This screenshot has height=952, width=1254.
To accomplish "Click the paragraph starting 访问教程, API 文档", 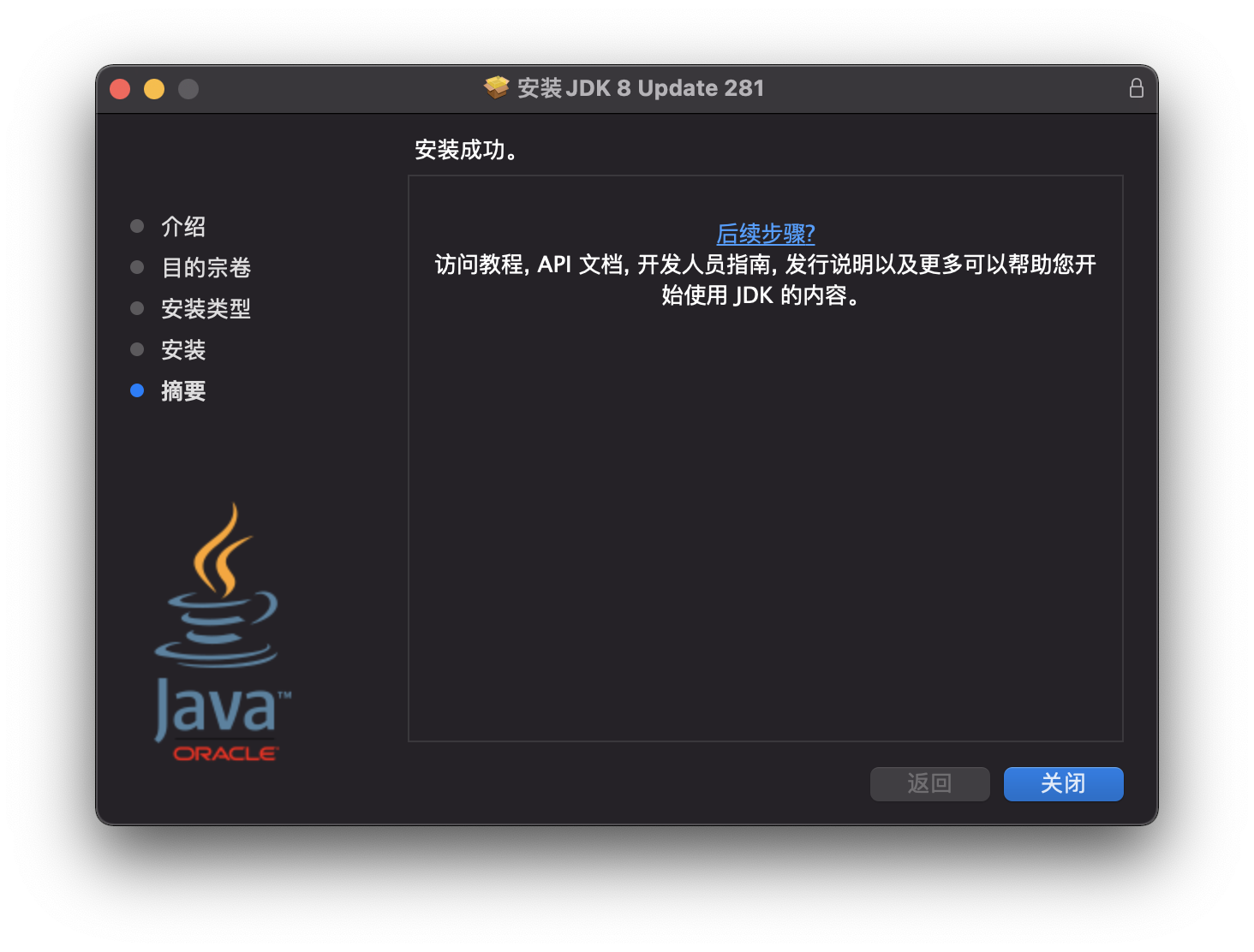I will tap(765, 279).
